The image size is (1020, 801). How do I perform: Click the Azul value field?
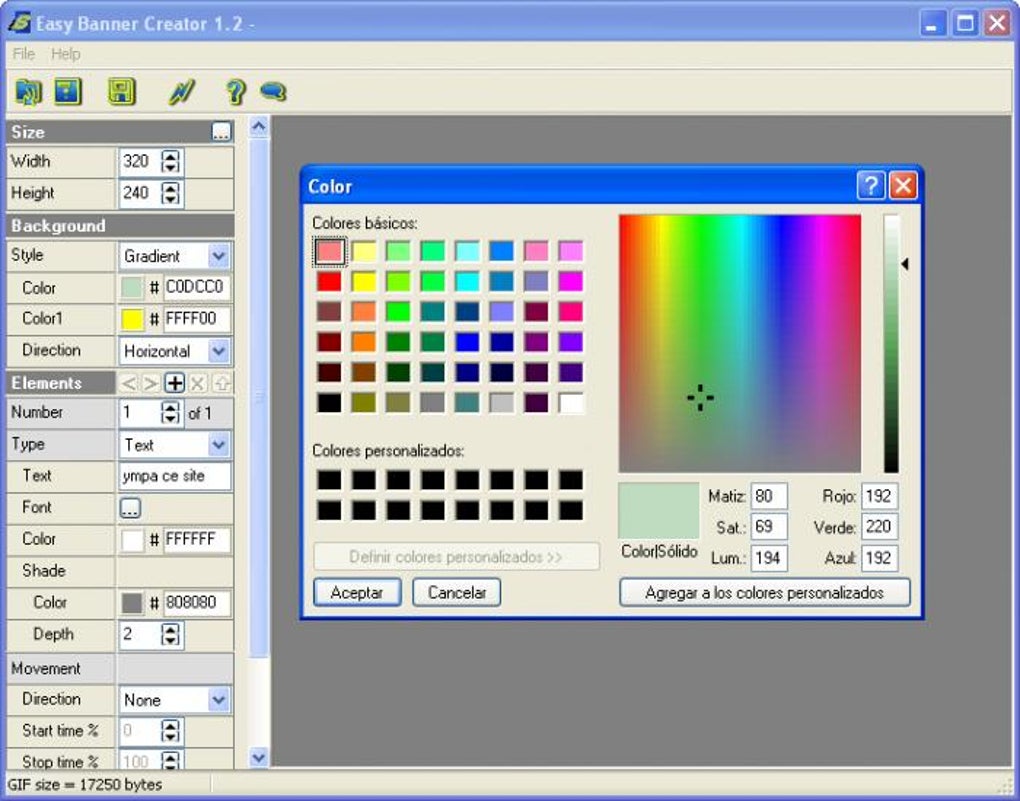879,558
